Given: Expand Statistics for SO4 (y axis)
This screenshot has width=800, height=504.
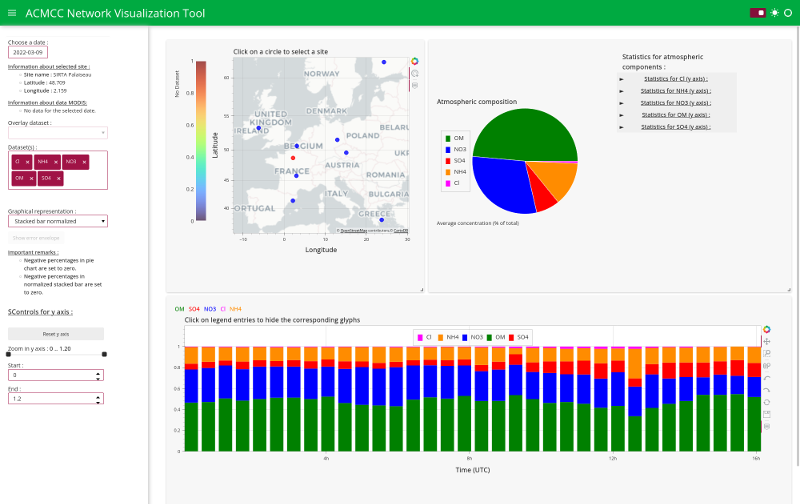Looking at the screenshot, I should tap(676, 127).
